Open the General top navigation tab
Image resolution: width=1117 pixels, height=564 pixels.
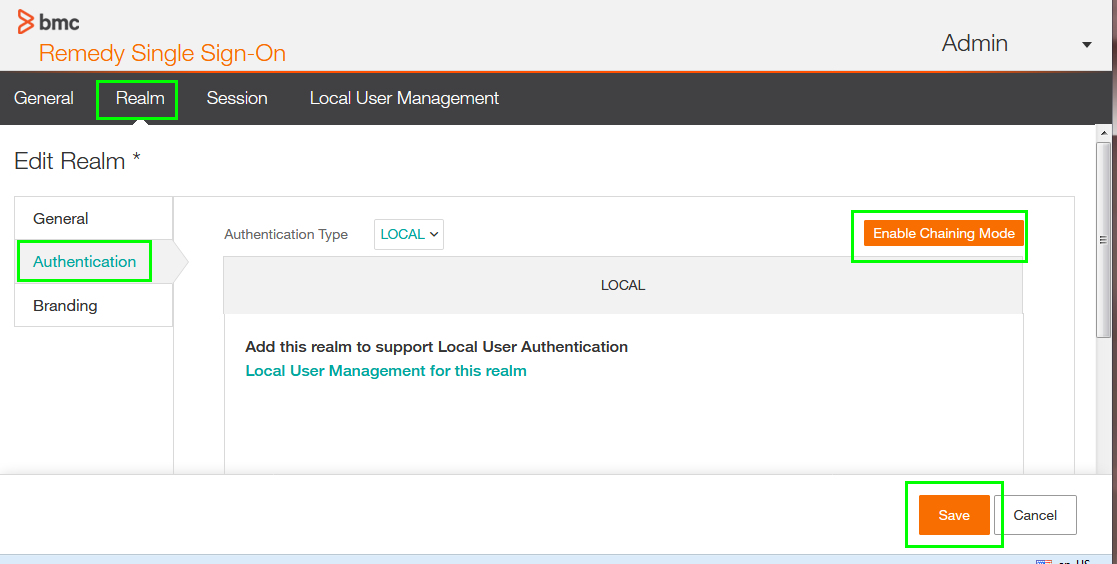[x=43, y=98]
